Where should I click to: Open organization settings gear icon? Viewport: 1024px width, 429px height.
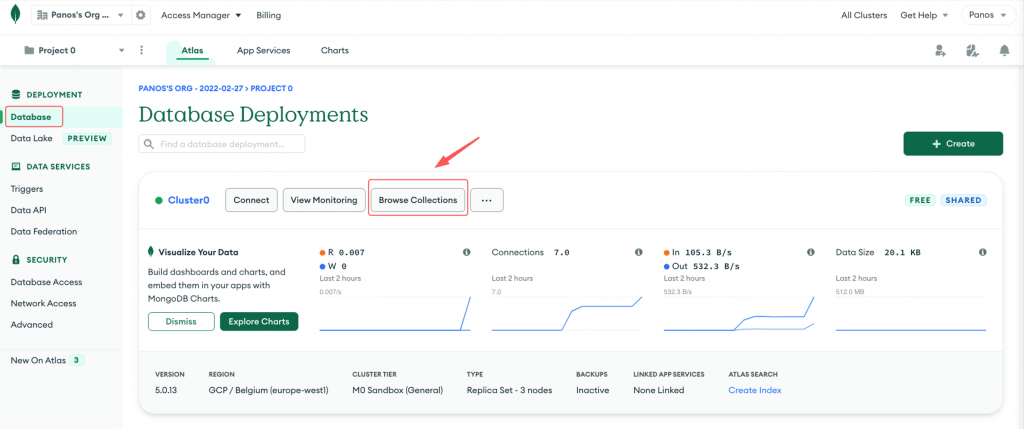(140, 15)
